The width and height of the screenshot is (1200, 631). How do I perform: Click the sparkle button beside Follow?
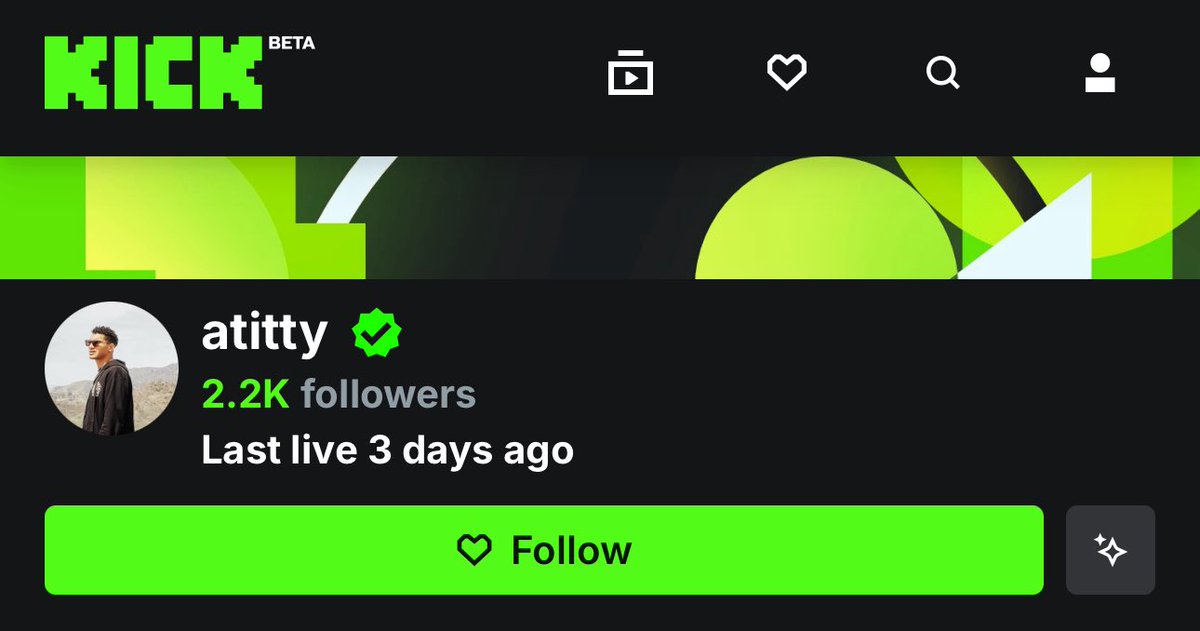coord(1110,550)
